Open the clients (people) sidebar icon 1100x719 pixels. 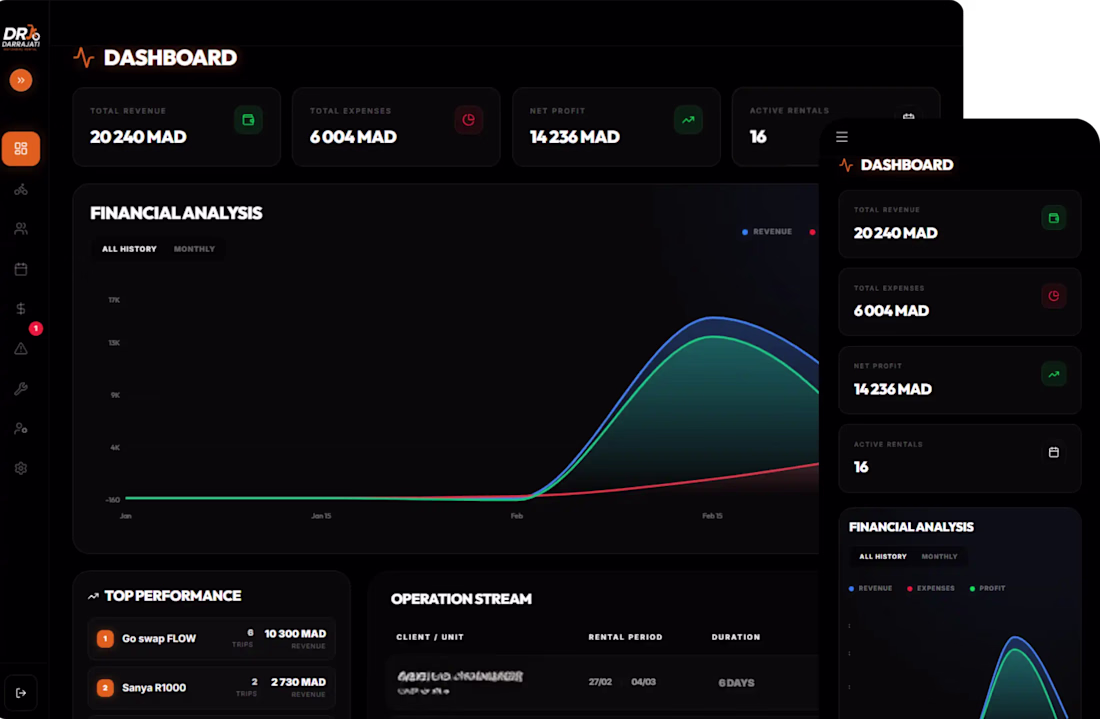pyautogui.click(x=21, y=229)
